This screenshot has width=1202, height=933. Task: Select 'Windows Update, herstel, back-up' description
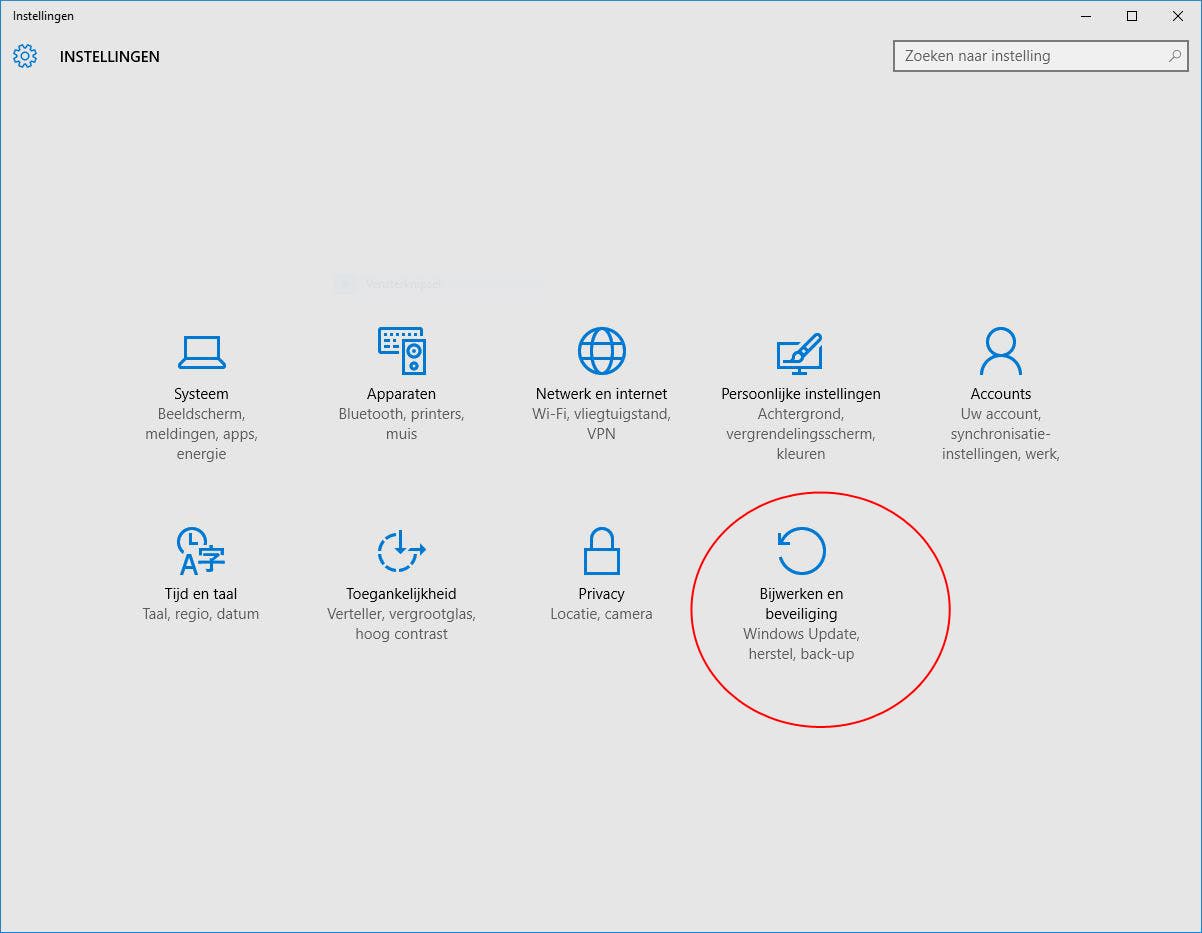801,644
